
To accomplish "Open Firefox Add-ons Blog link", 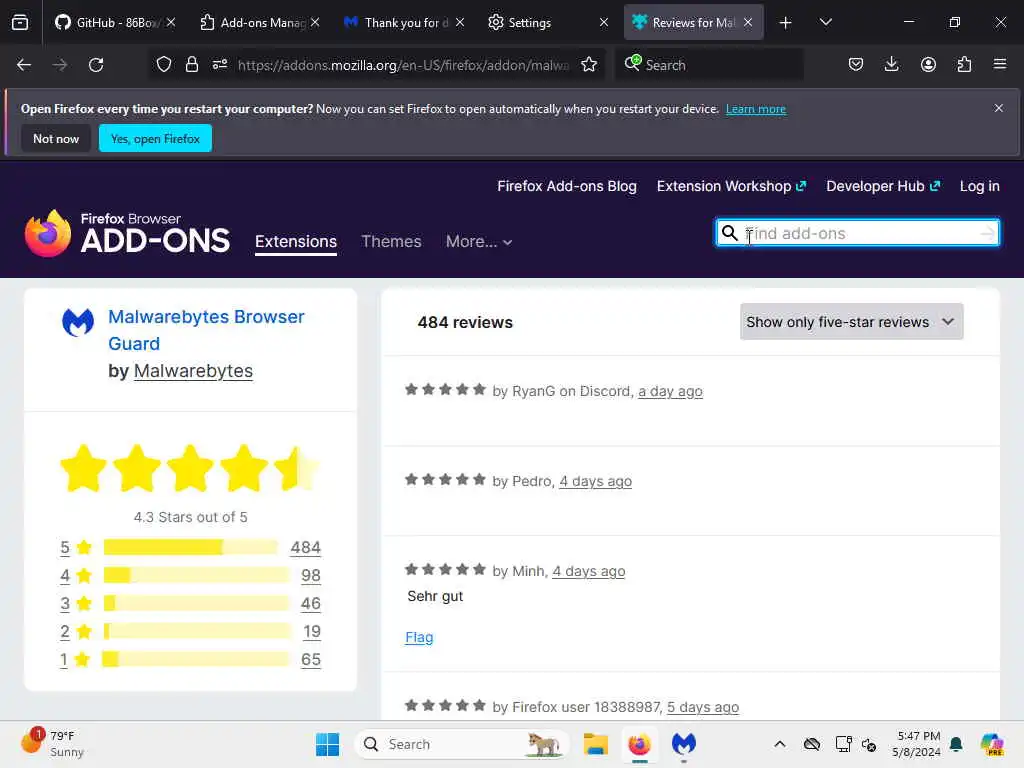I will (566, 186).
